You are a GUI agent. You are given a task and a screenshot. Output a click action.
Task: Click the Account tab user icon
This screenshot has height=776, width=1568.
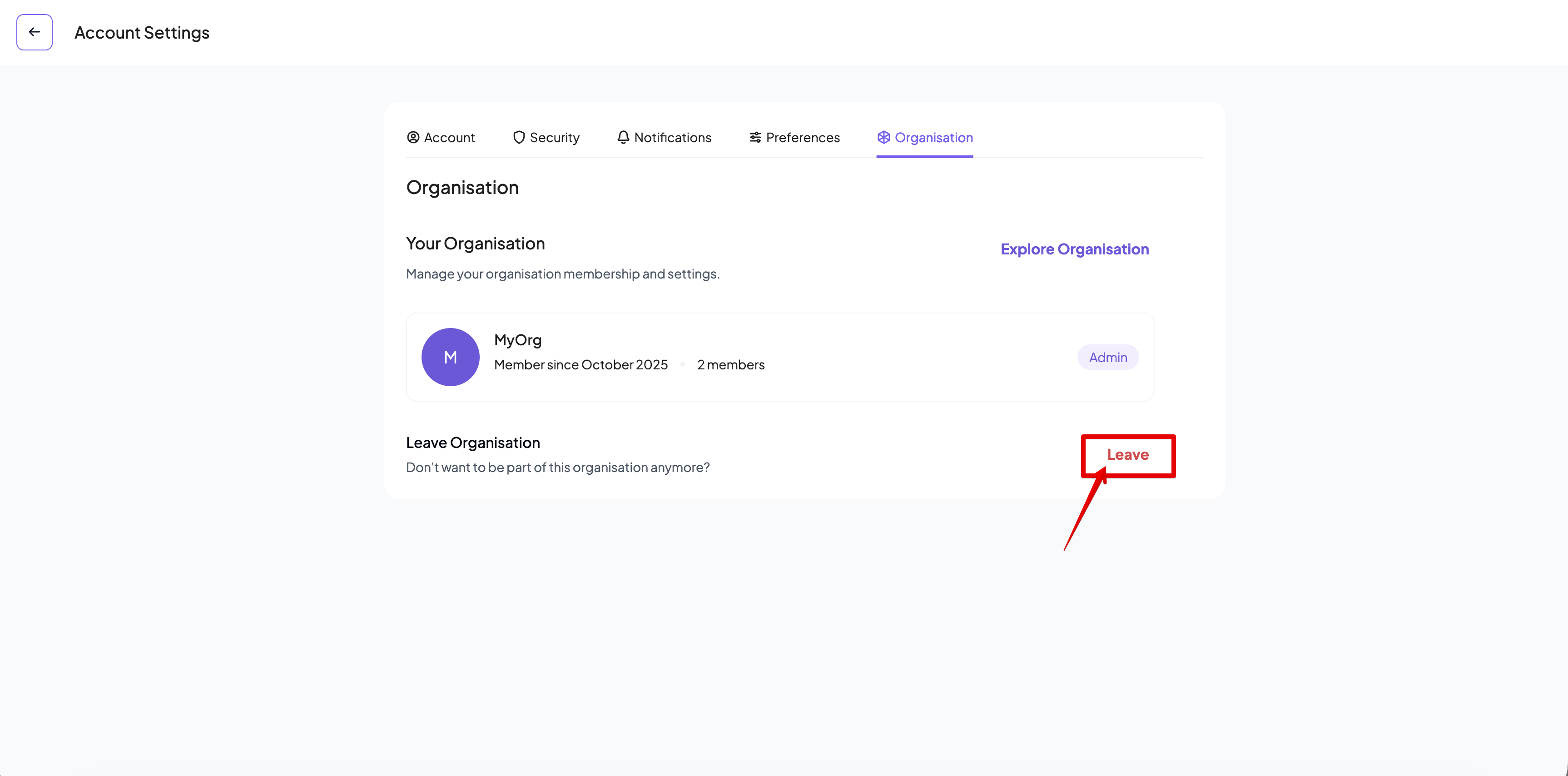(x=413, y=138)
